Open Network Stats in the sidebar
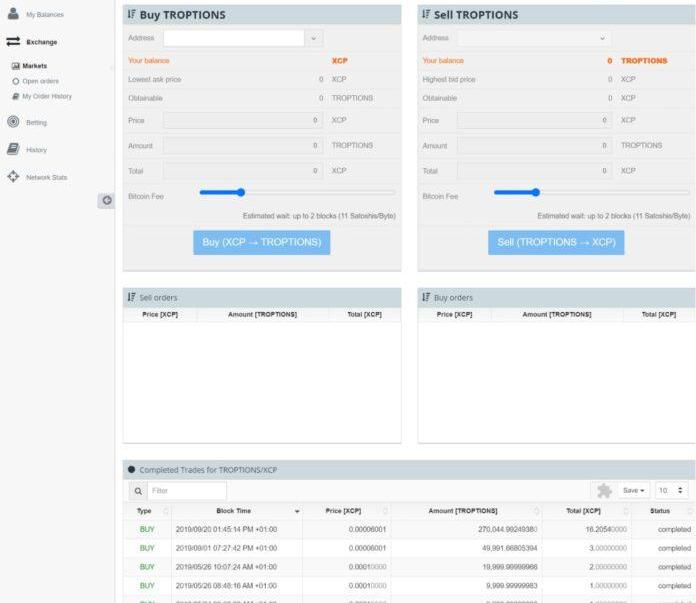 tap(46, 177)
